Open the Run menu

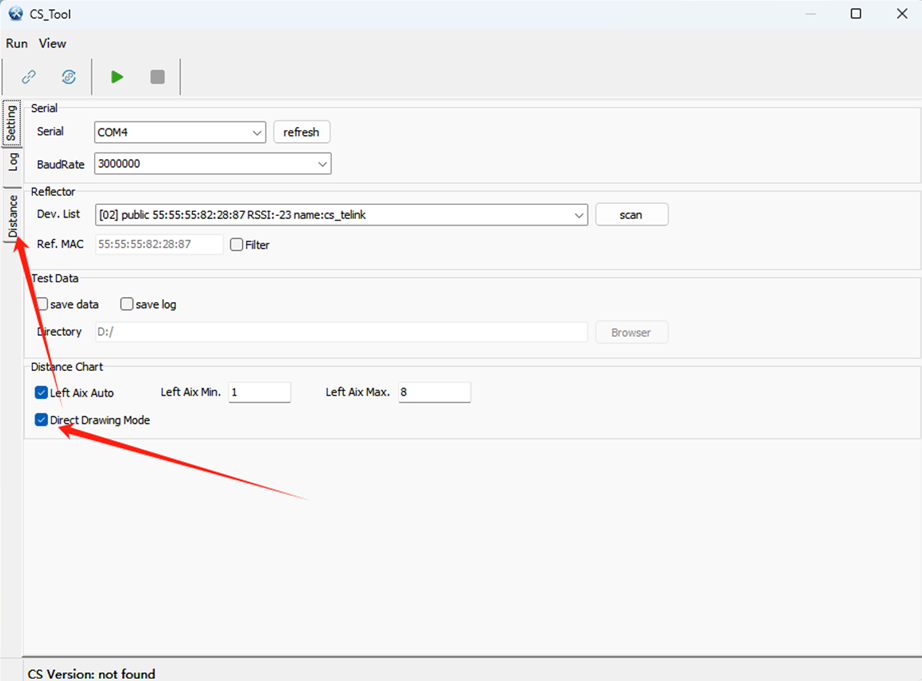(16, 43)
